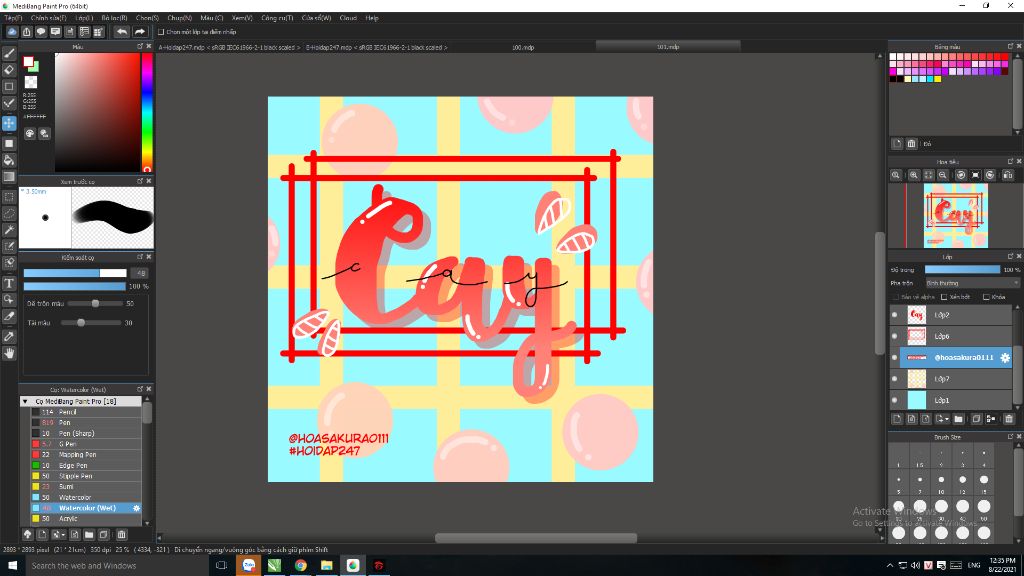This screenshot has height=576, width=1024.
Task: Hide the Lớp6 layer
Action: (x=895, y=336)
